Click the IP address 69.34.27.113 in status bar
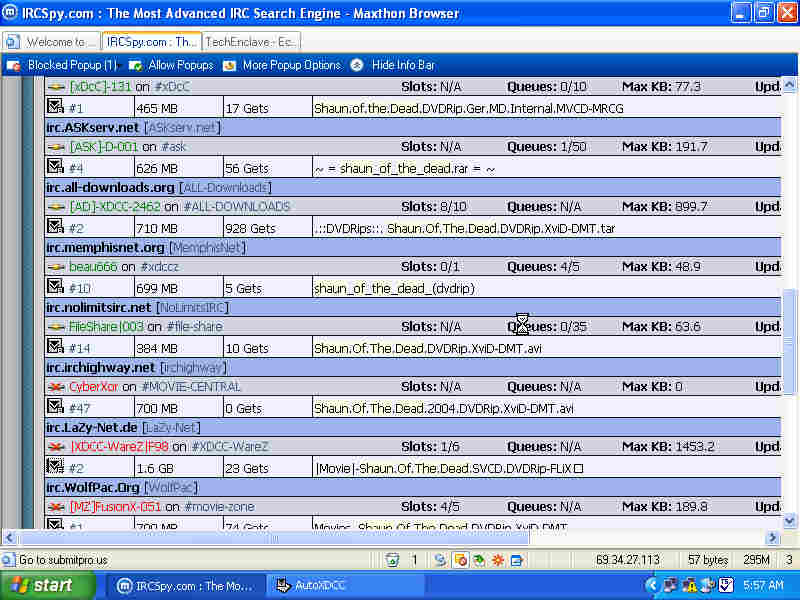 (x=628, y=560)
